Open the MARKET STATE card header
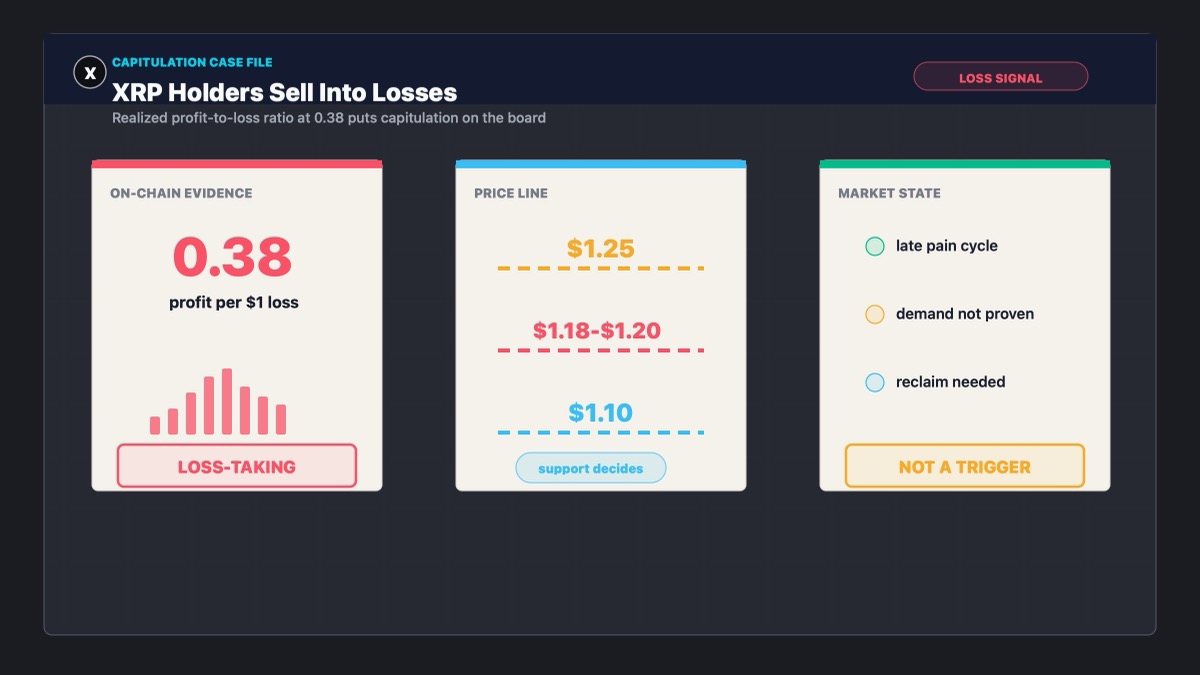Image resolution: width=1200 pixels, height=675 pixels. [x=889, y=193]
